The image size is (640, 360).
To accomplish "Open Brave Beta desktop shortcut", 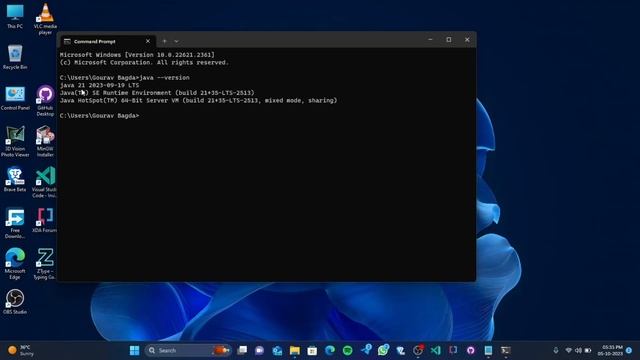I will [15, 180].
